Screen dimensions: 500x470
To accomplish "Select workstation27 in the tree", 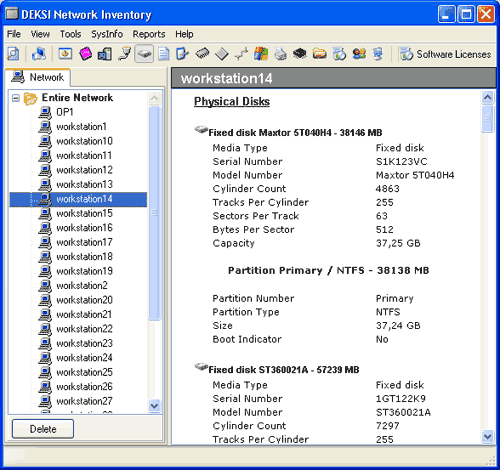I will pos(84,401).
